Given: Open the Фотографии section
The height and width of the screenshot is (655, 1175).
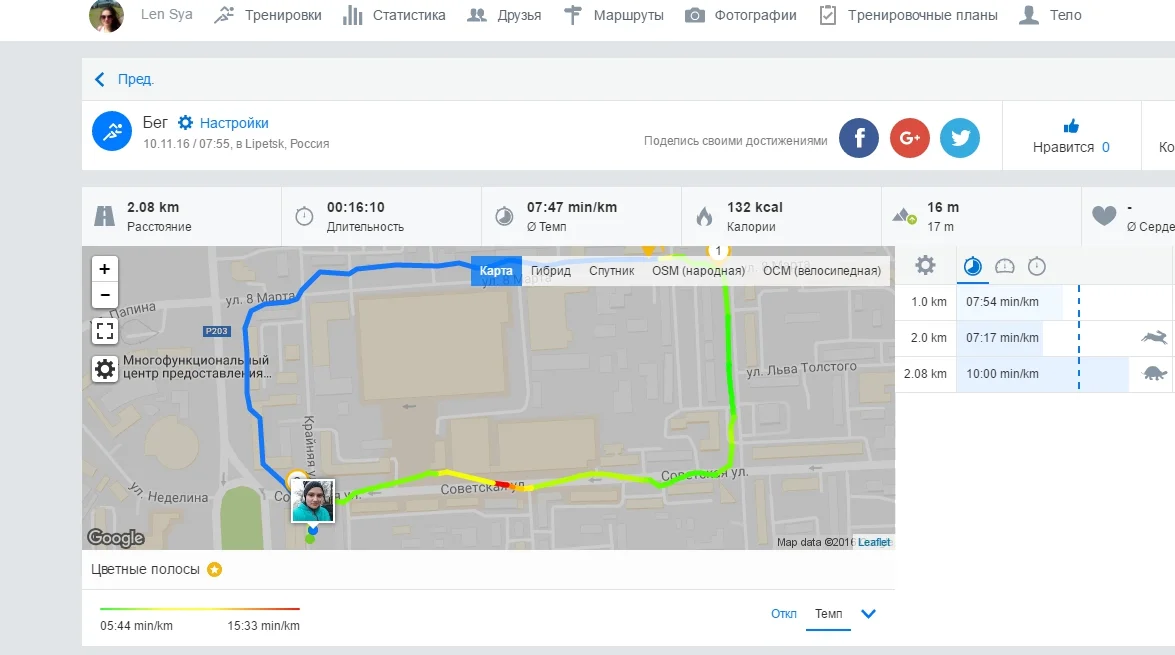Looking at the screenshot, I should click(740, 15).
